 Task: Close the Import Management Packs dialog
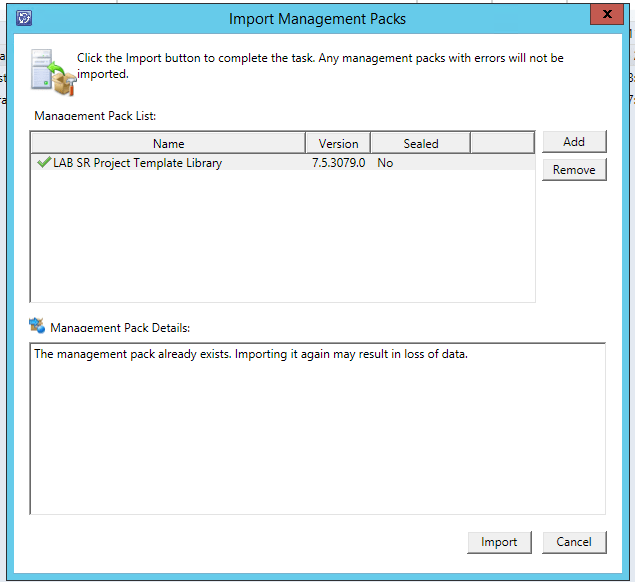click(603, 13)
